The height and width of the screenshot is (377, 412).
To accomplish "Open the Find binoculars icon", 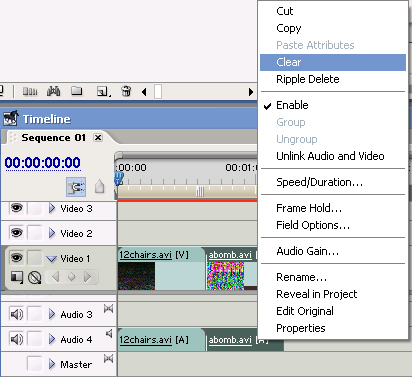I will click(53, 91).
